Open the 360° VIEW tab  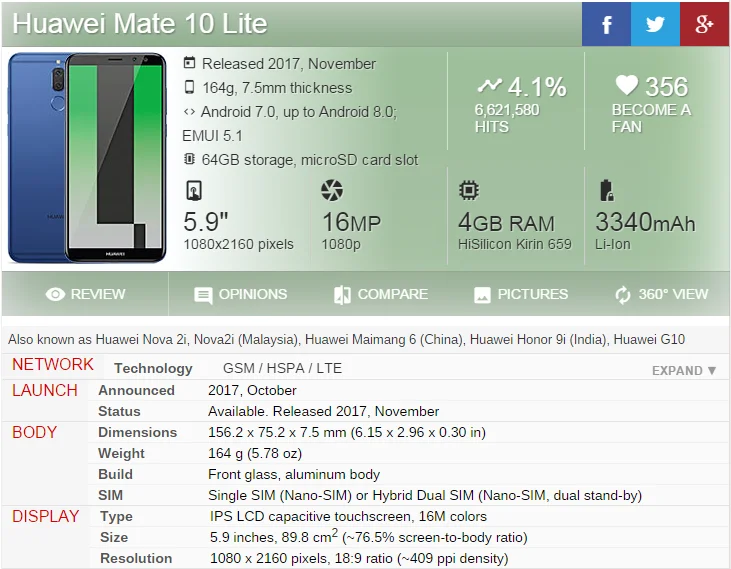click(x=661, y=294)
